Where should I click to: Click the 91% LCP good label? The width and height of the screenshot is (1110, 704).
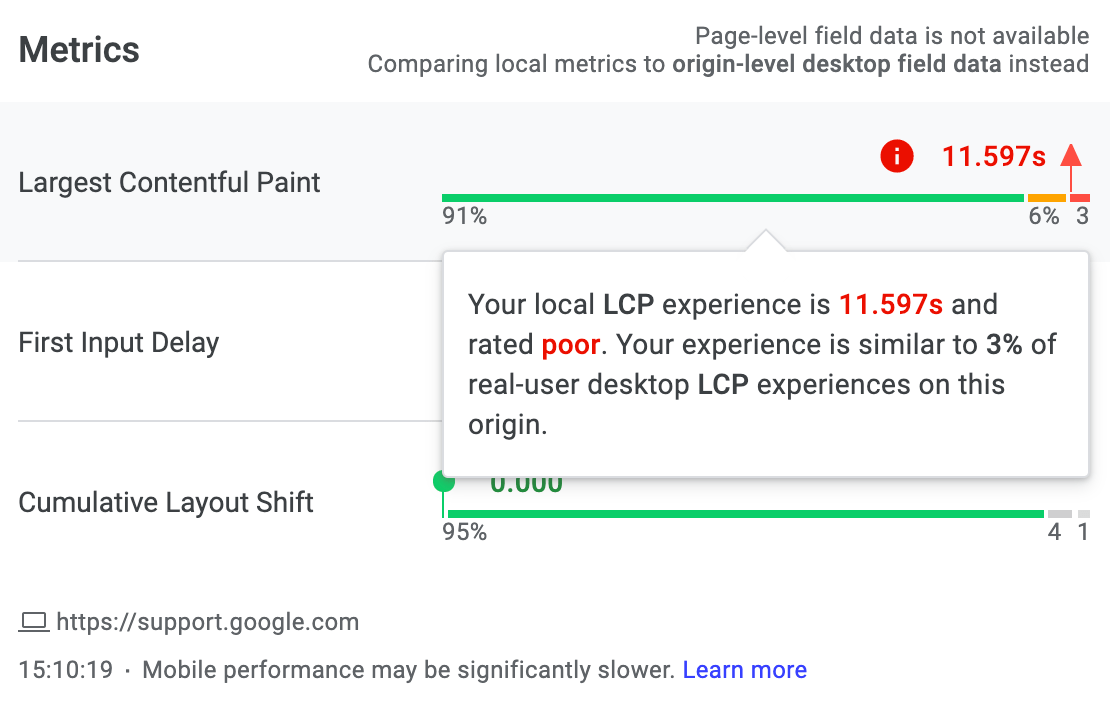464,216
